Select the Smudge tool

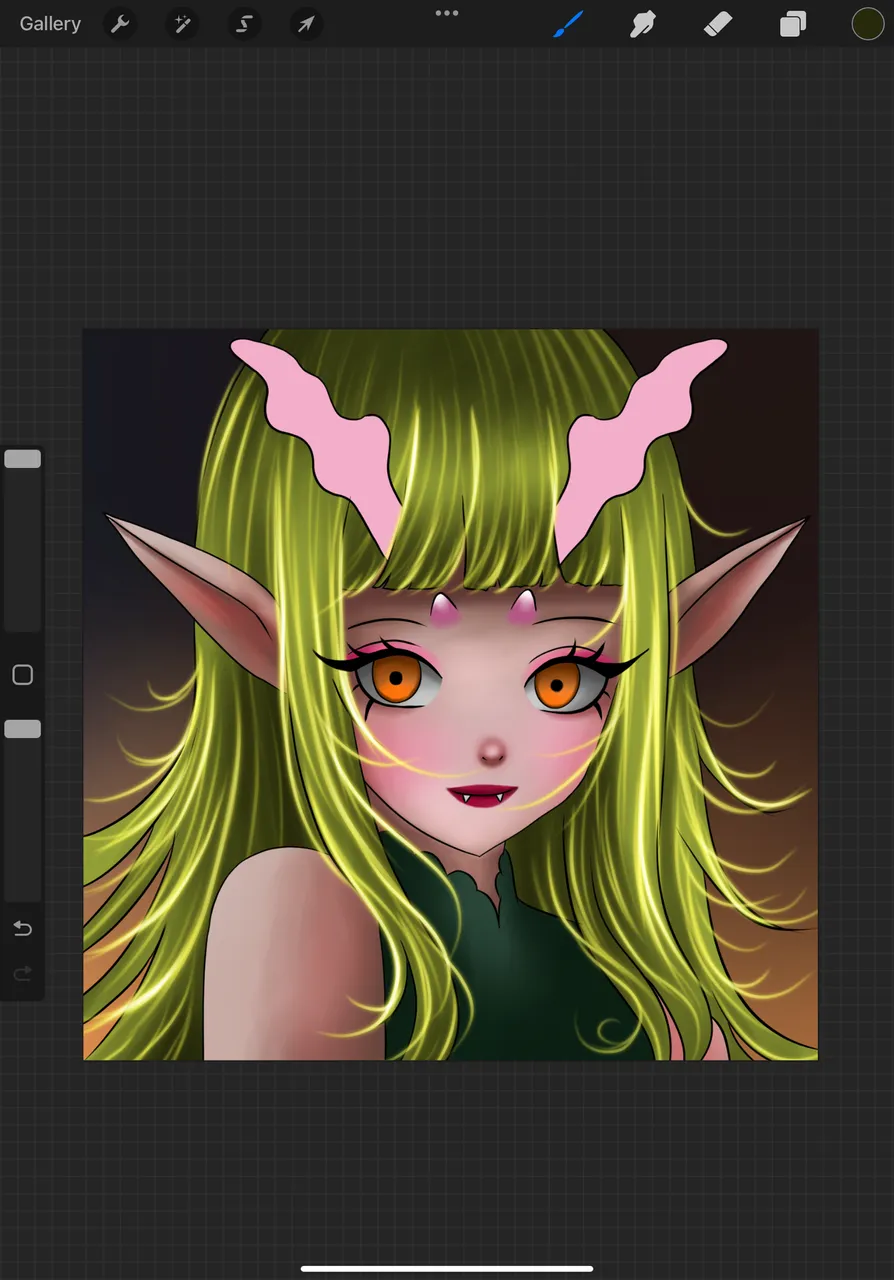pos(642,24)
